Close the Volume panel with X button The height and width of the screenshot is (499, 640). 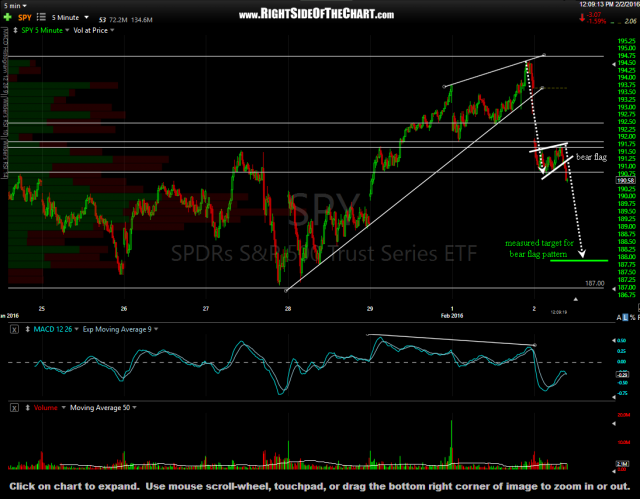(x=14, y=408)
